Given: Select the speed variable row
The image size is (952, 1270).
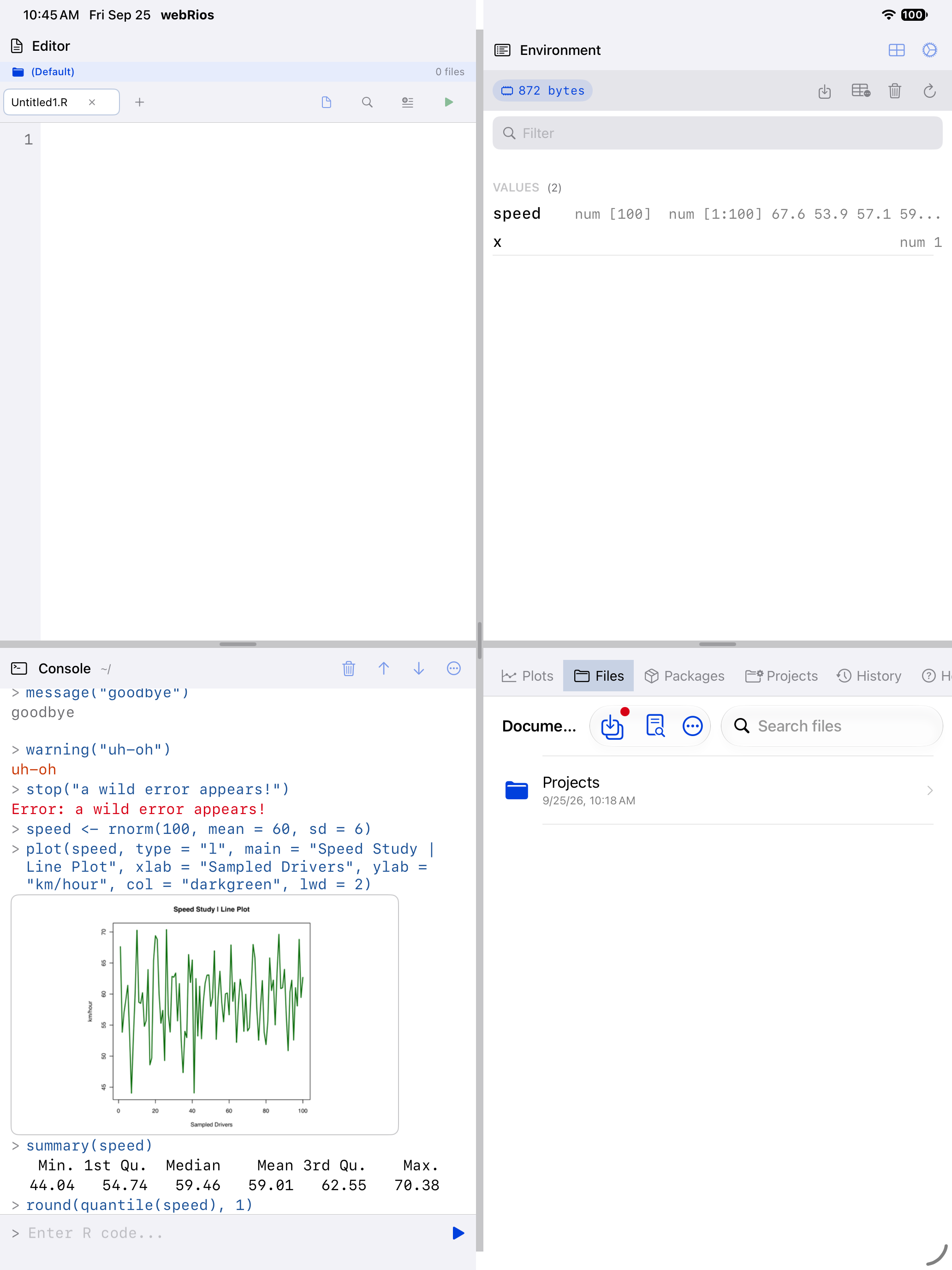Looking at the screenshot, I should 717,214.
